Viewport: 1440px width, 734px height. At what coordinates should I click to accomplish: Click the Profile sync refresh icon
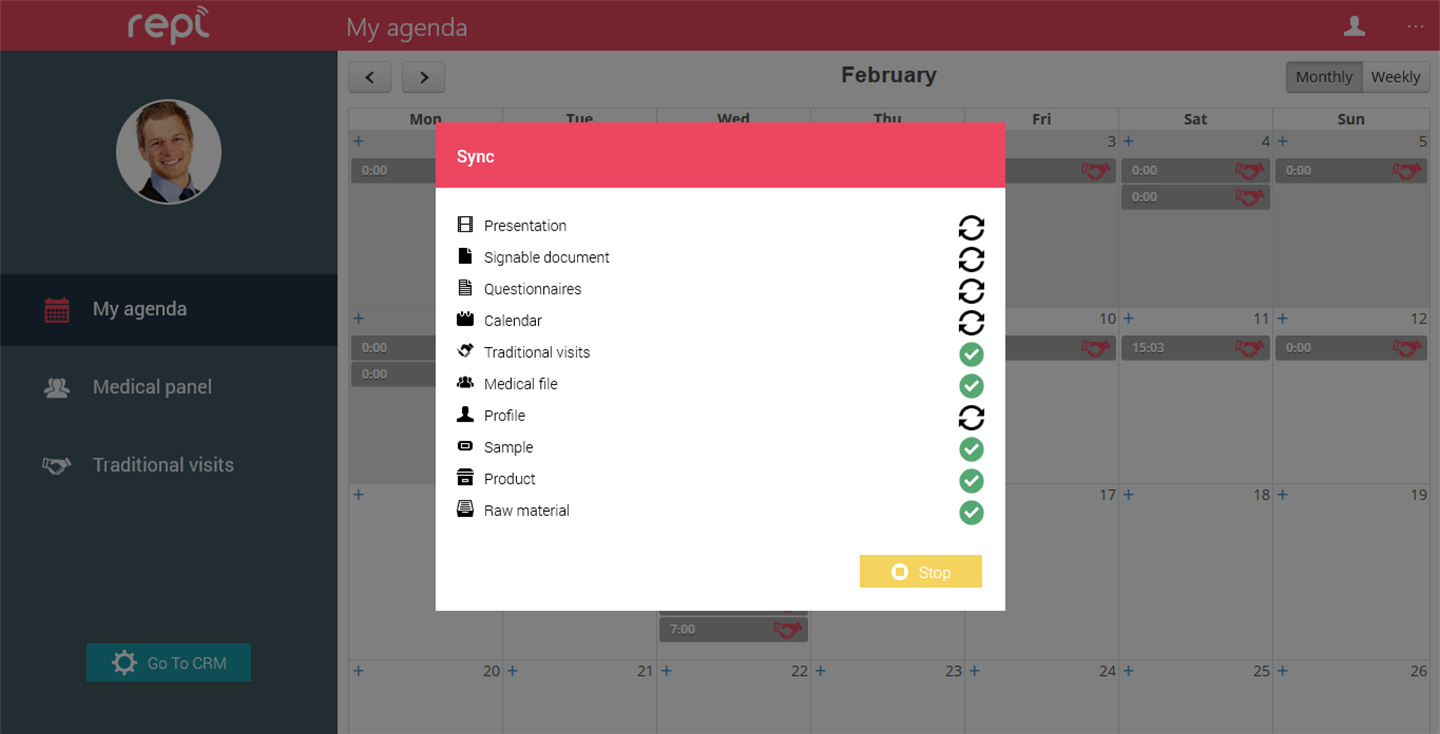[x=971, y=417]
